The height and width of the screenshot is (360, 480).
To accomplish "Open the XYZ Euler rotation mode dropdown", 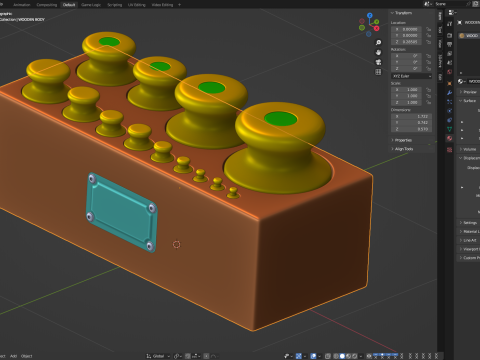I will pyautogui.click(x=412, y=76).
